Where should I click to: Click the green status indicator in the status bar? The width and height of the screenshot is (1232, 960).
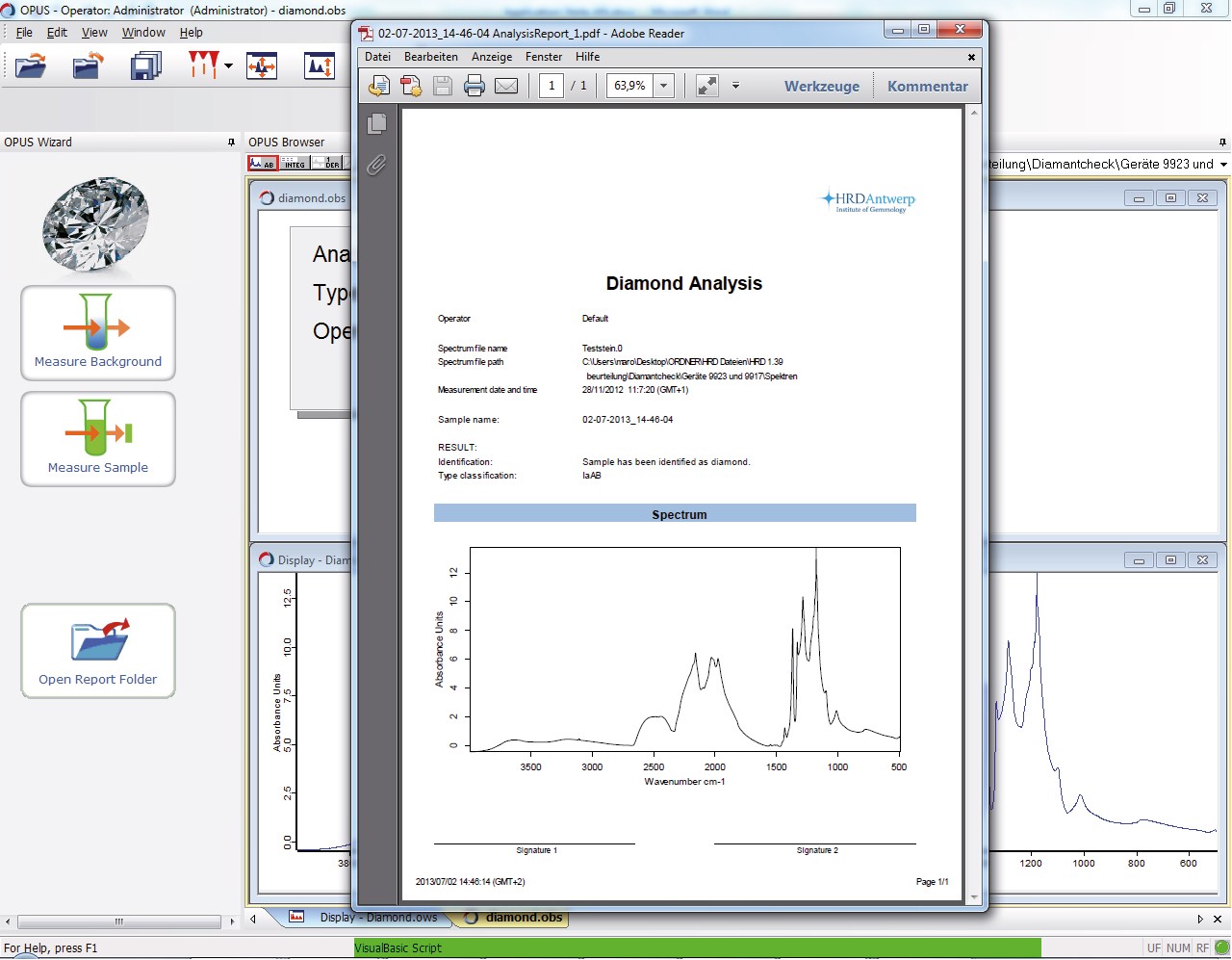1221,948
